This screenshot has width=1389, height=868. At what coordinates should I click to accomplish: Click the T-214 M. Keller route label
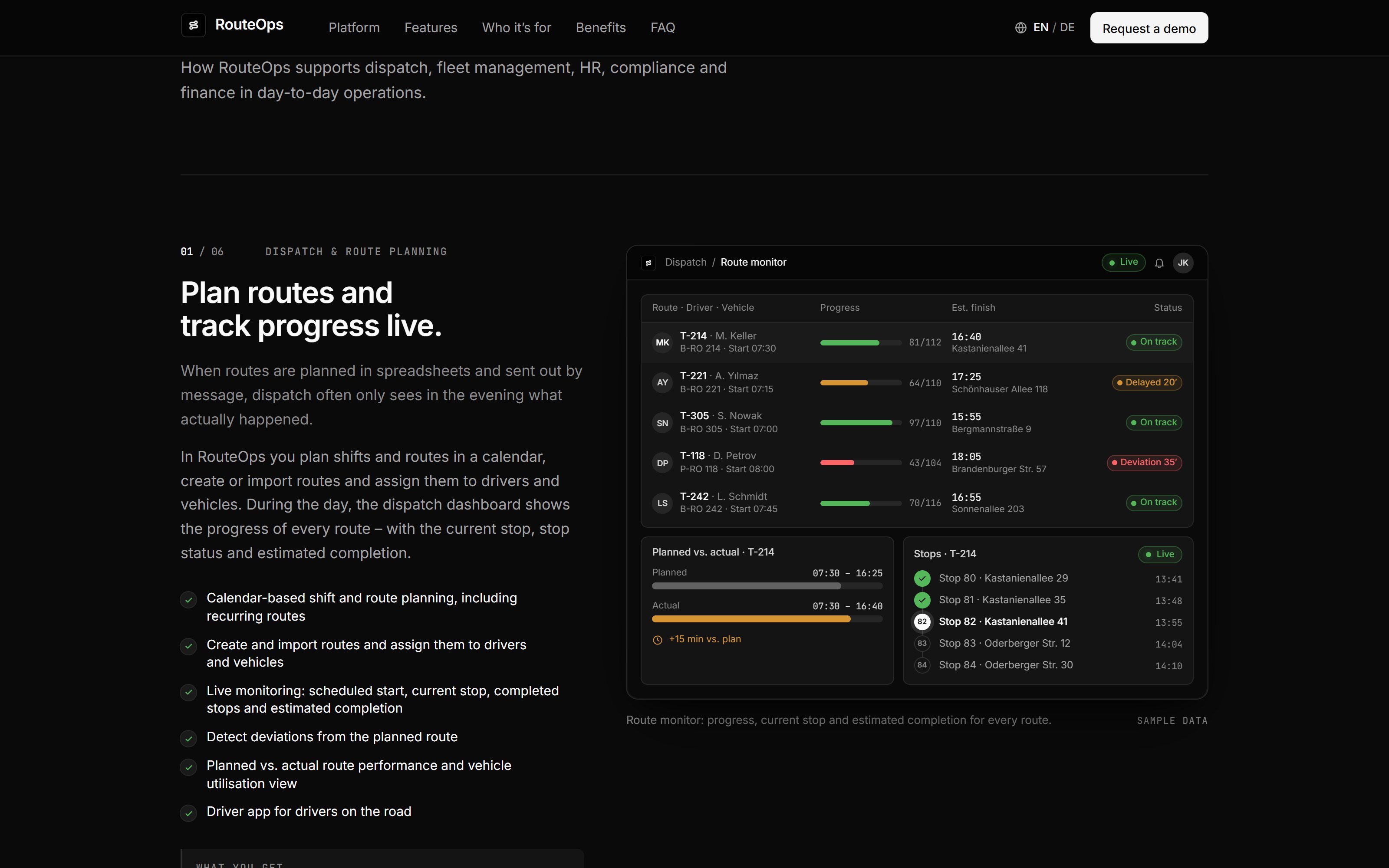(718, 336)
